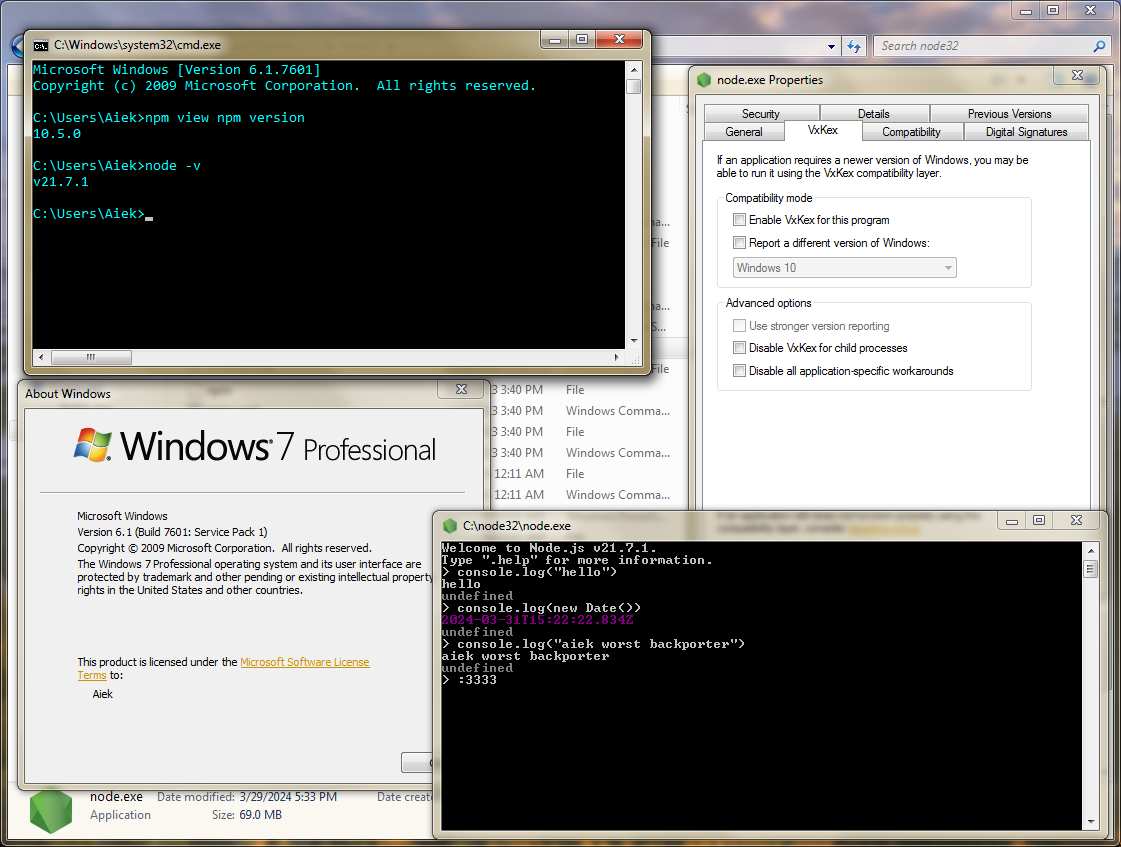1121x847 pixels.
Task: Click the cmd.exe vertical scrollbar thumb
Action: coord(633,86)
